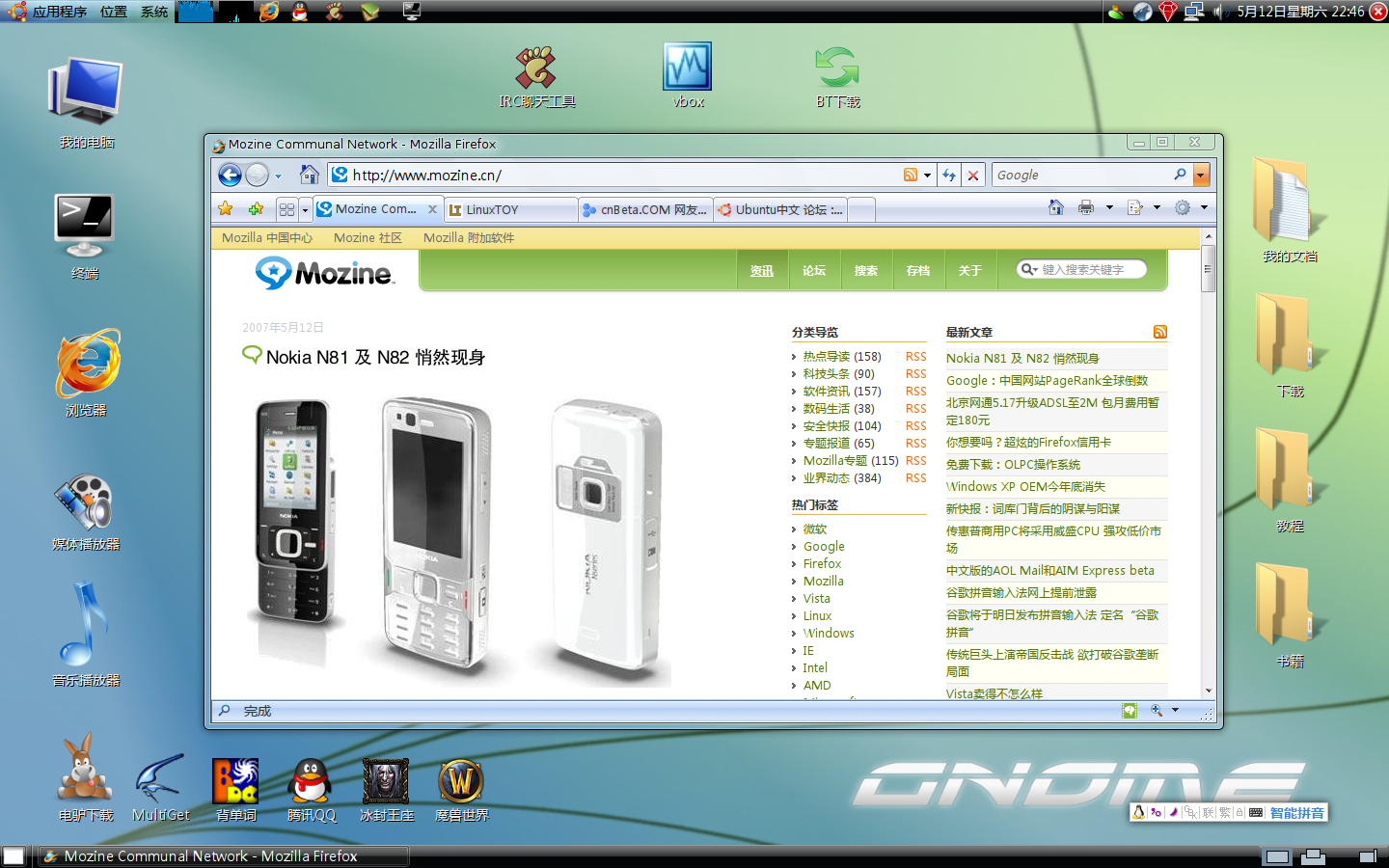Open the print options dropdown arrow
Image resolution: width=1389 pixels, height=868 pixels.
coord(1109,207)
